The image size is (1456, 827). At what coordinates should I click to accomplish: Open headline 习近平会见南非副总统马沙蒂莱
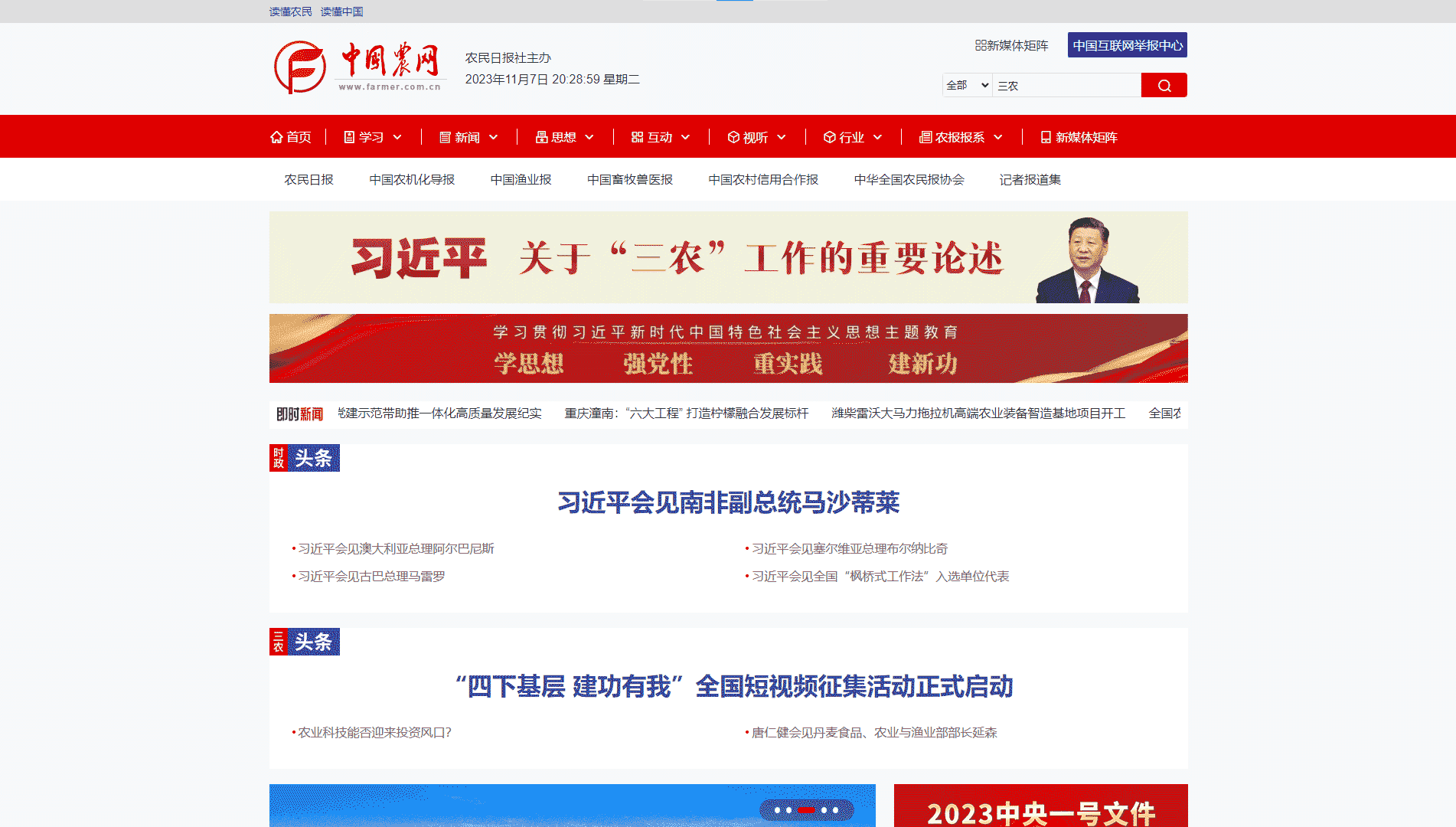tap(729, 502)
